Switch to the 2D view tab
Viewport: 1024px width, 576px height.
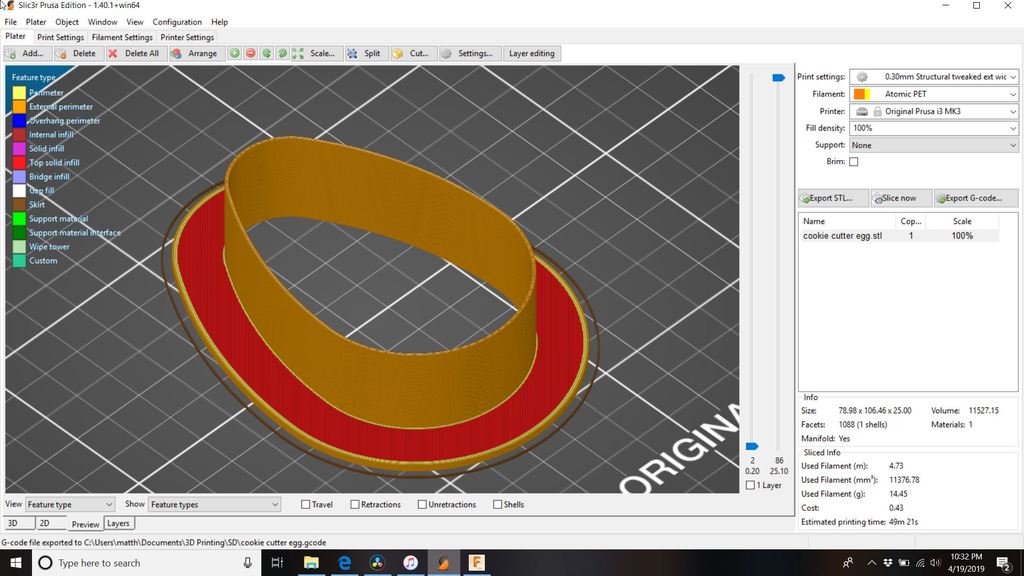point(50,523)
